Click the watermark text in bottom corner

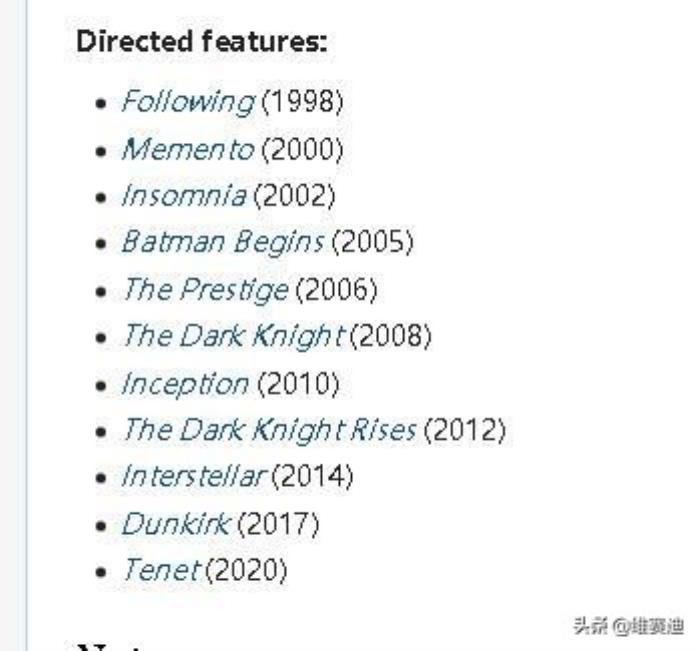coord(628,626)
